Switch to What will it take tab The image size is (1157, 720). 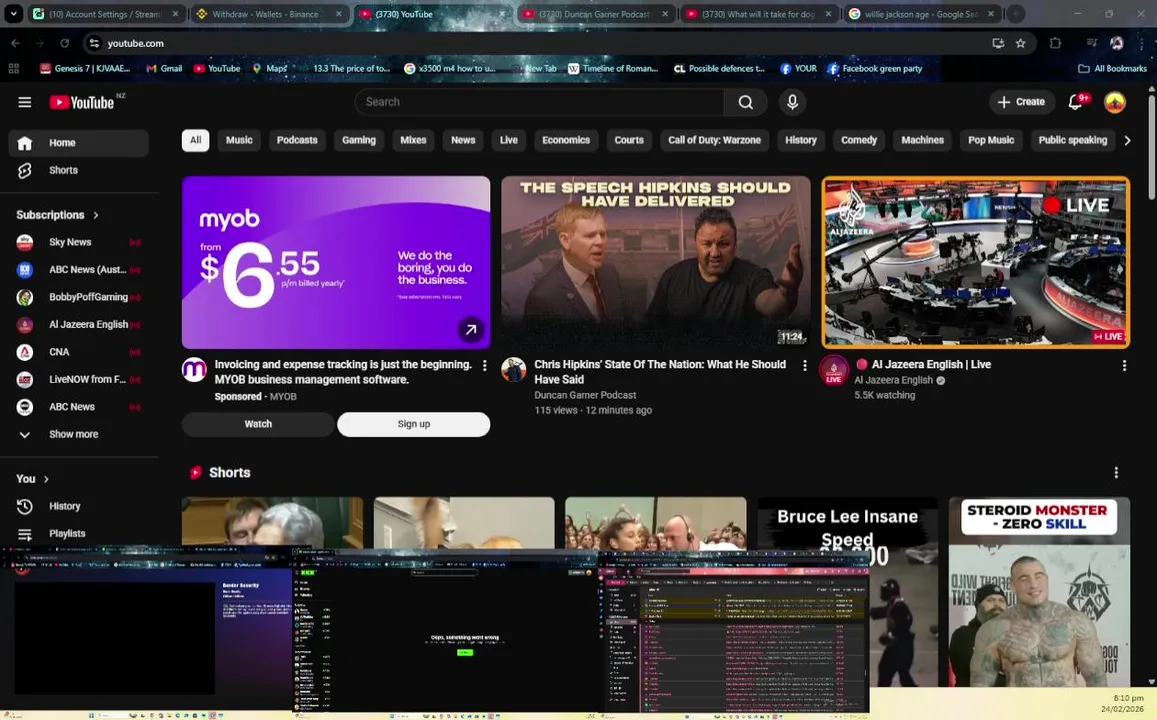(759, 14)
